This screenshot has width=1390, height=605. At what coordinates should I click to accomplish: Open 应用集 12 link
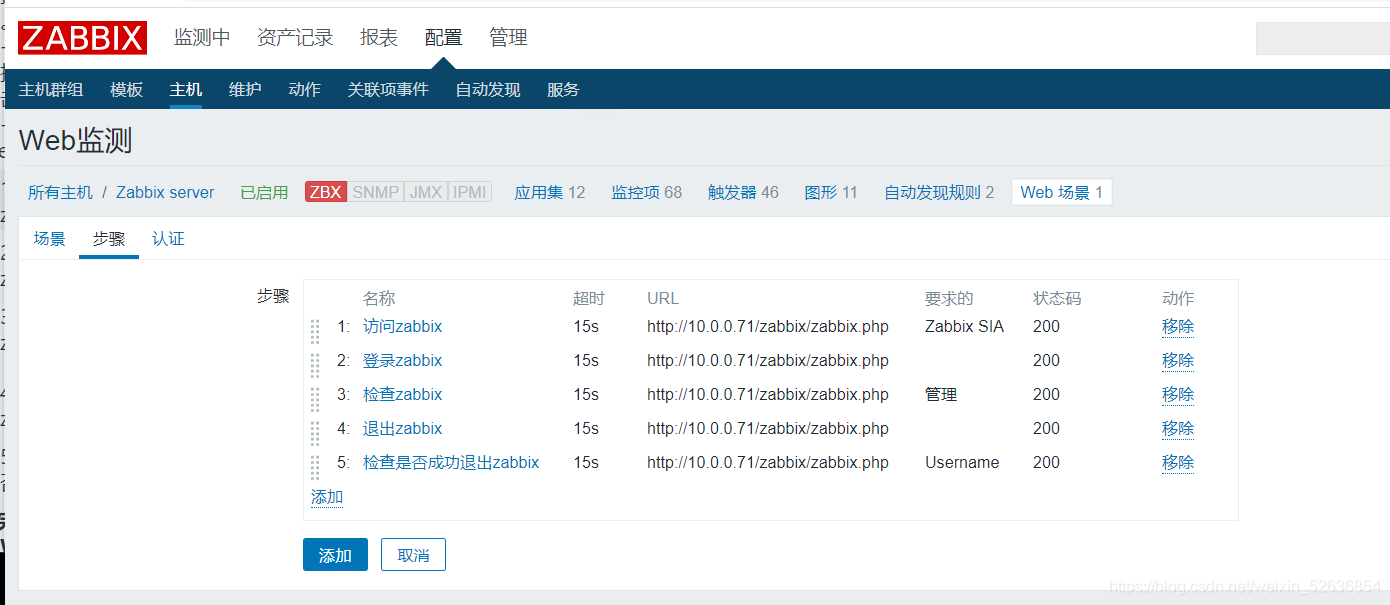(x=549, y=192)
